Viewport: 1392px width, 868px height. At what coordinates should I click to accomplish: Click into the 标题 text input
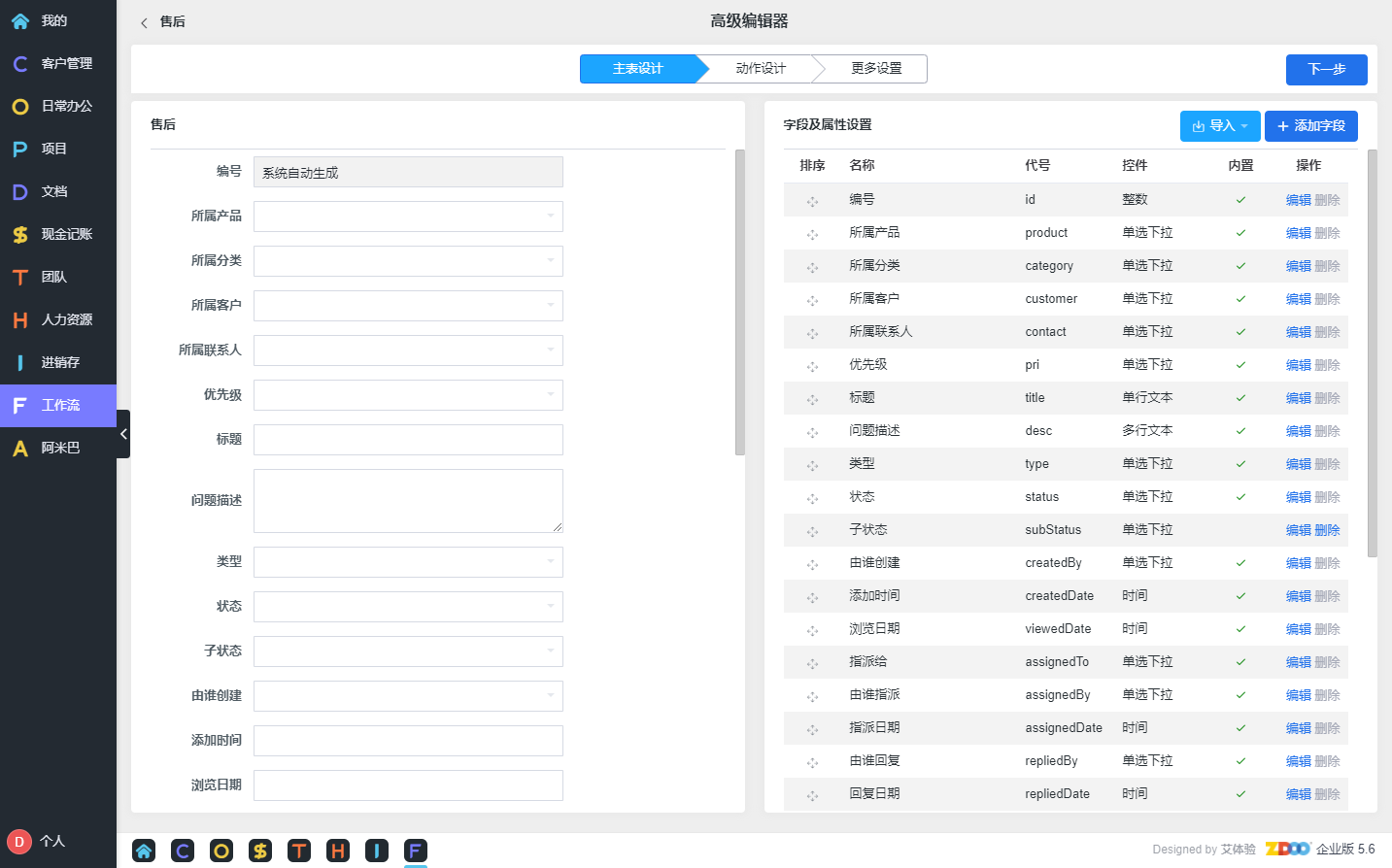tap(408, 440)
